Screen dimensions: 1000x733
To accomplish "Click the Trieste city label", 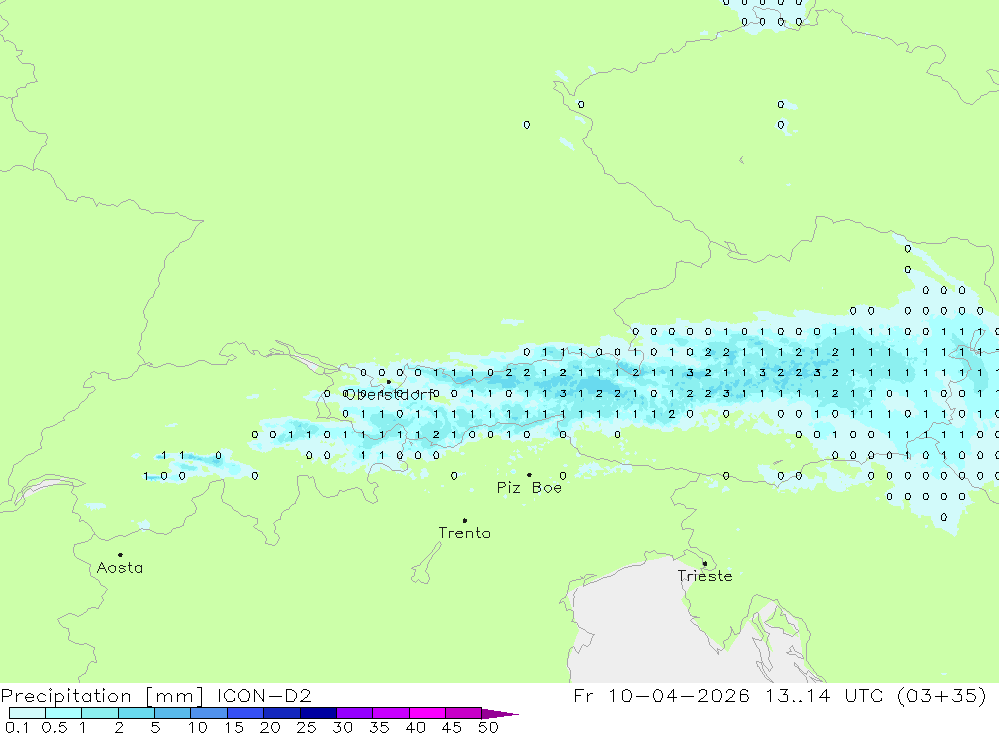I will coord(705,575).
